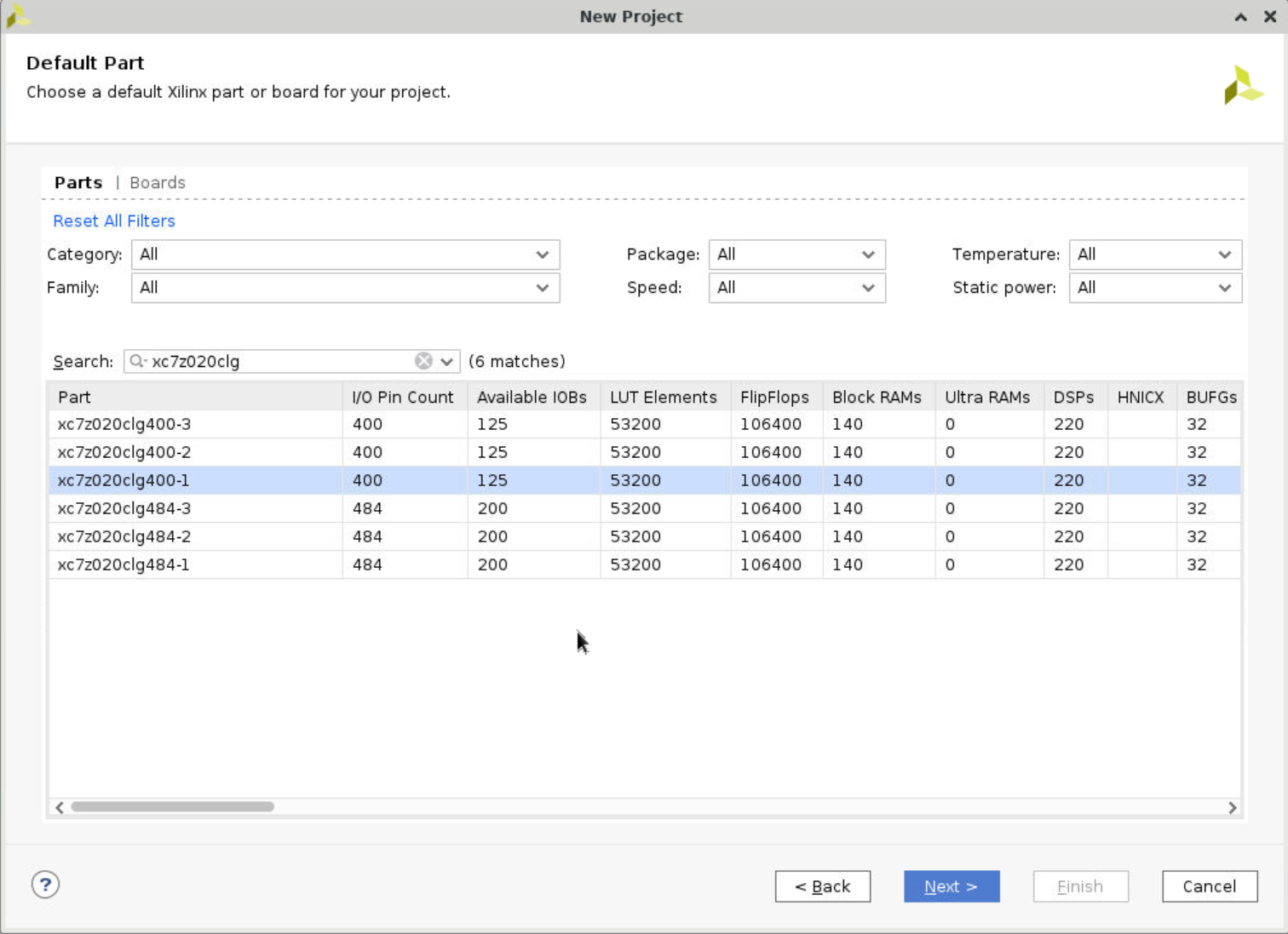Sort by Part column header
Viewport: 1288px width, 934px height.
coord(196,397)
